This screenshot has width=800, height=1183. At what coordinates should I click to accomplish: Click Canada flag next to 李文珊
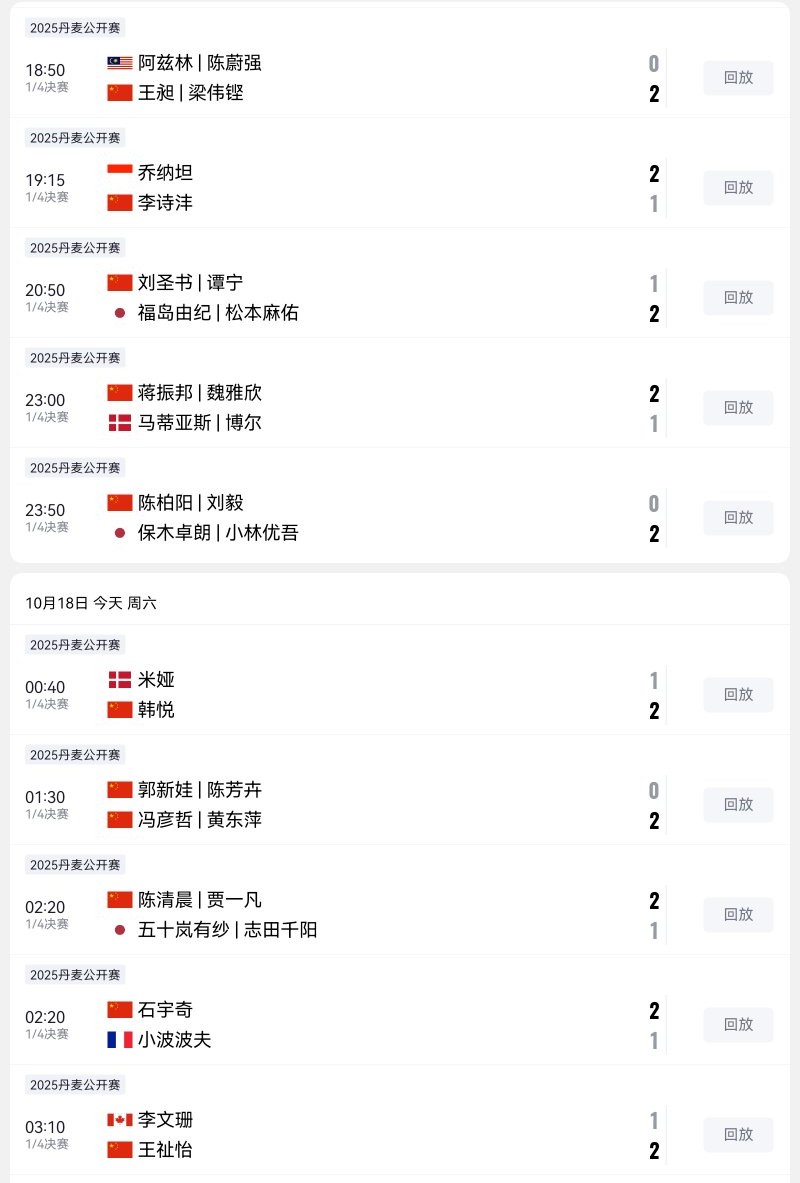click(119, 1120)
